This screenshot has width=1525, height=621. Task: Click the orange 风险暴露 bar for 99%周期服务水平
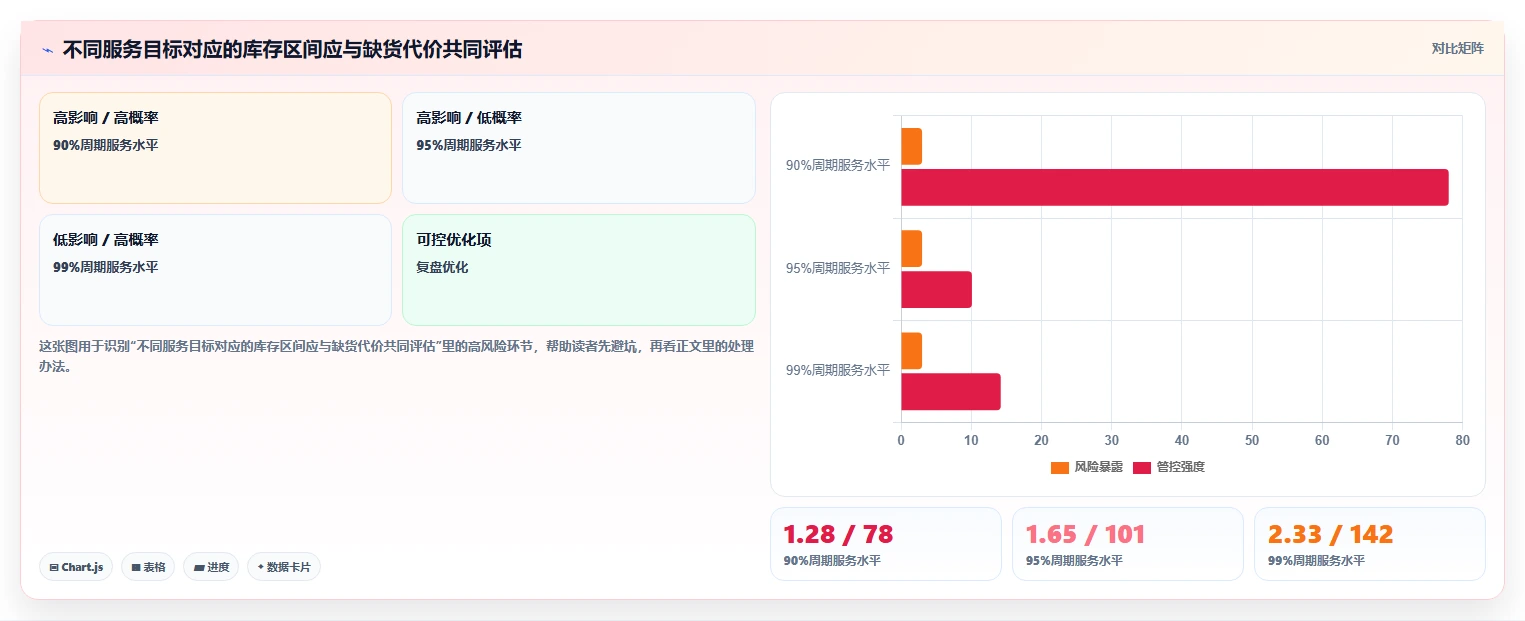coord(911,351)
